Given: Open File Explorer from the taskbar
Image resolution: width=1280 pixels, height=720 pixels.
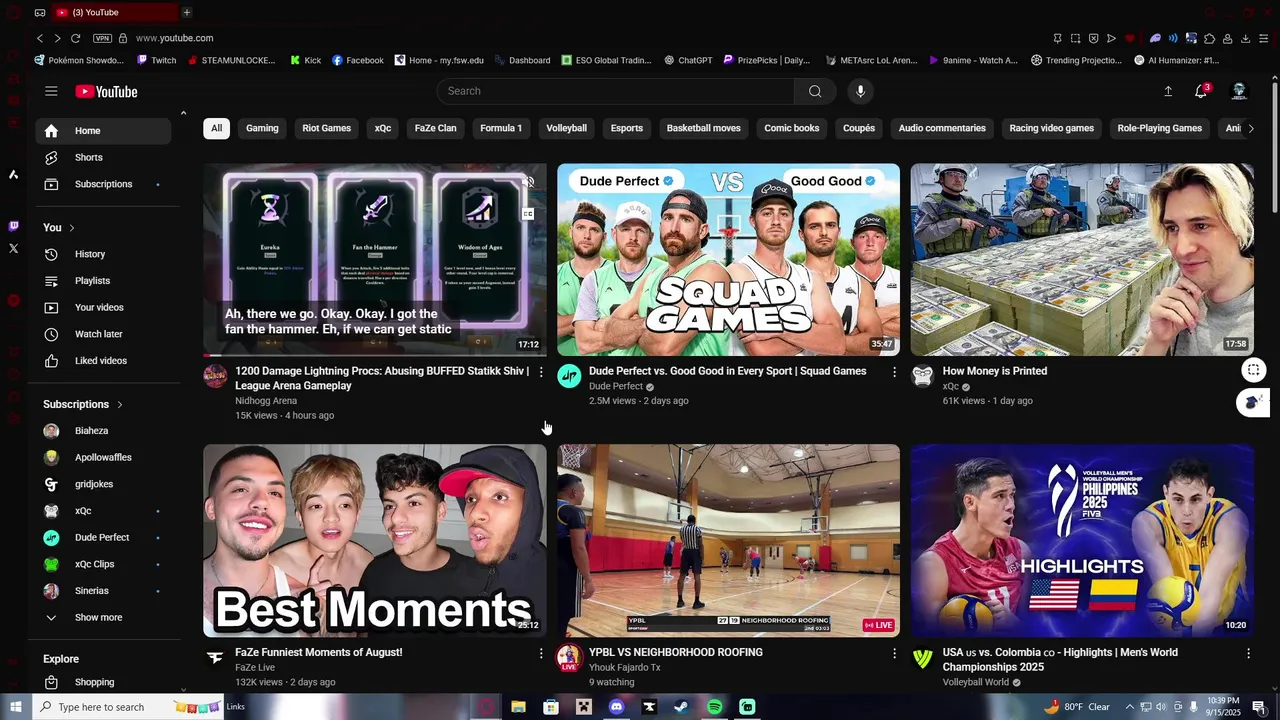Looking at the screenshot, I should click(518, 707).
